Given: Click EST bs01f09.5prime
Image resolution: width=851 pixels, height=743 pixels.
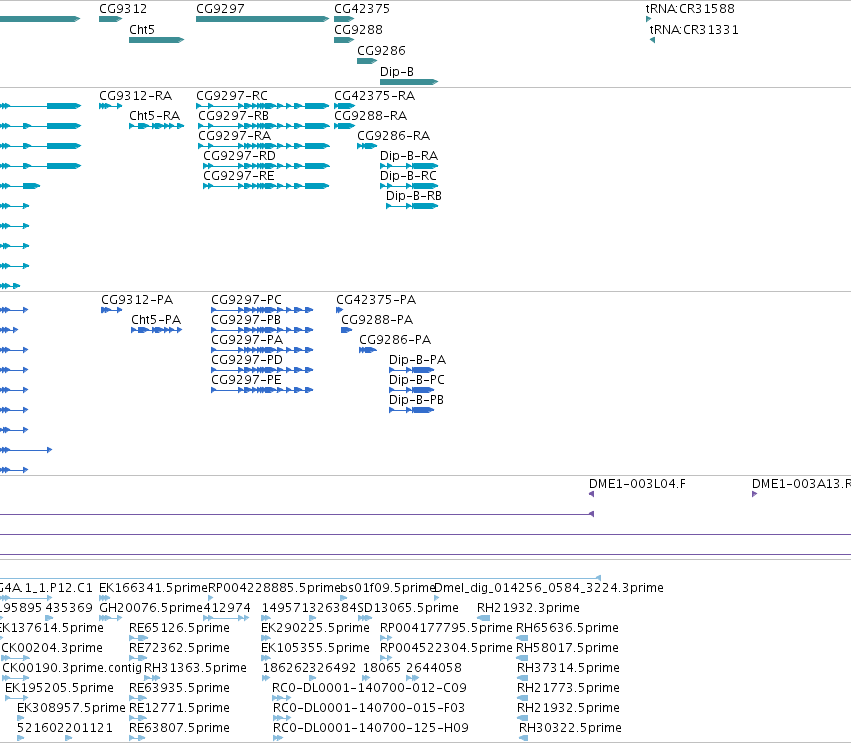Looking at the screenshot, I should tap(388, 588).
